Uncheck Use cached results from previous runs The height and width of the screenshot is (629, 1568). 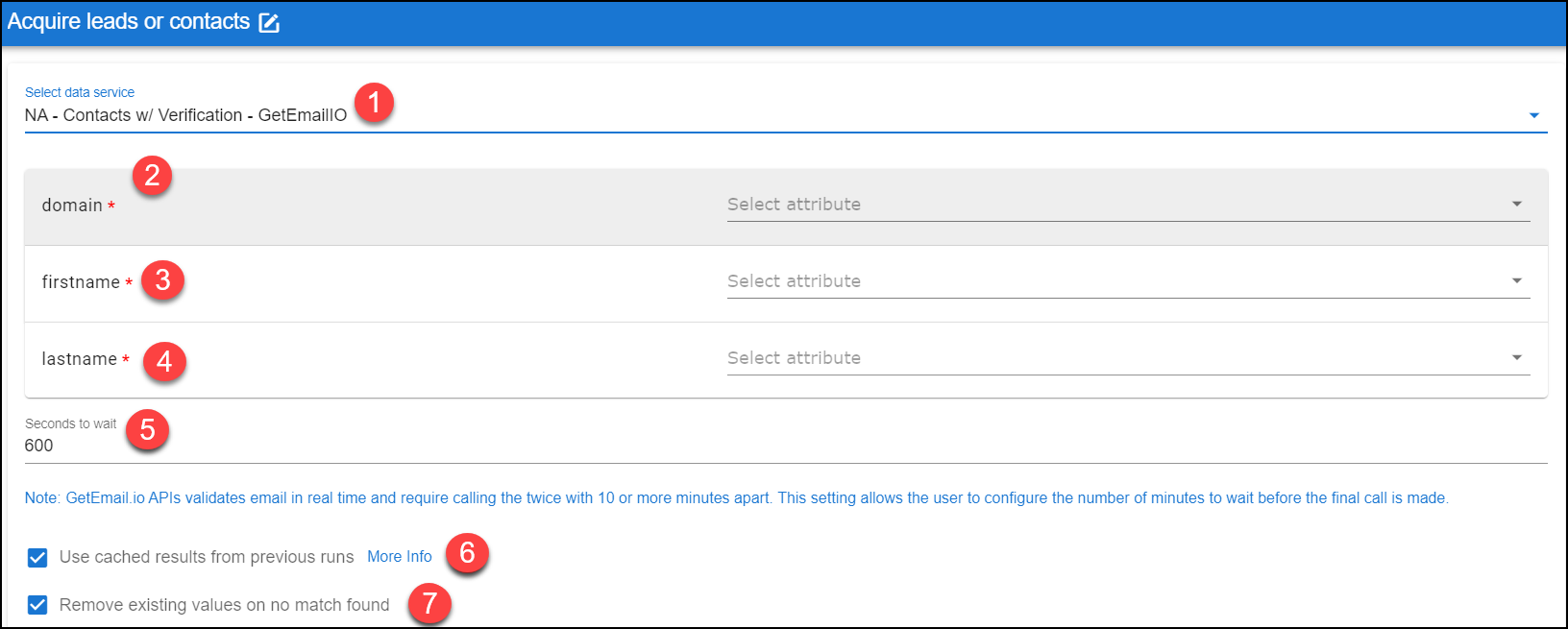click(37, 557)
